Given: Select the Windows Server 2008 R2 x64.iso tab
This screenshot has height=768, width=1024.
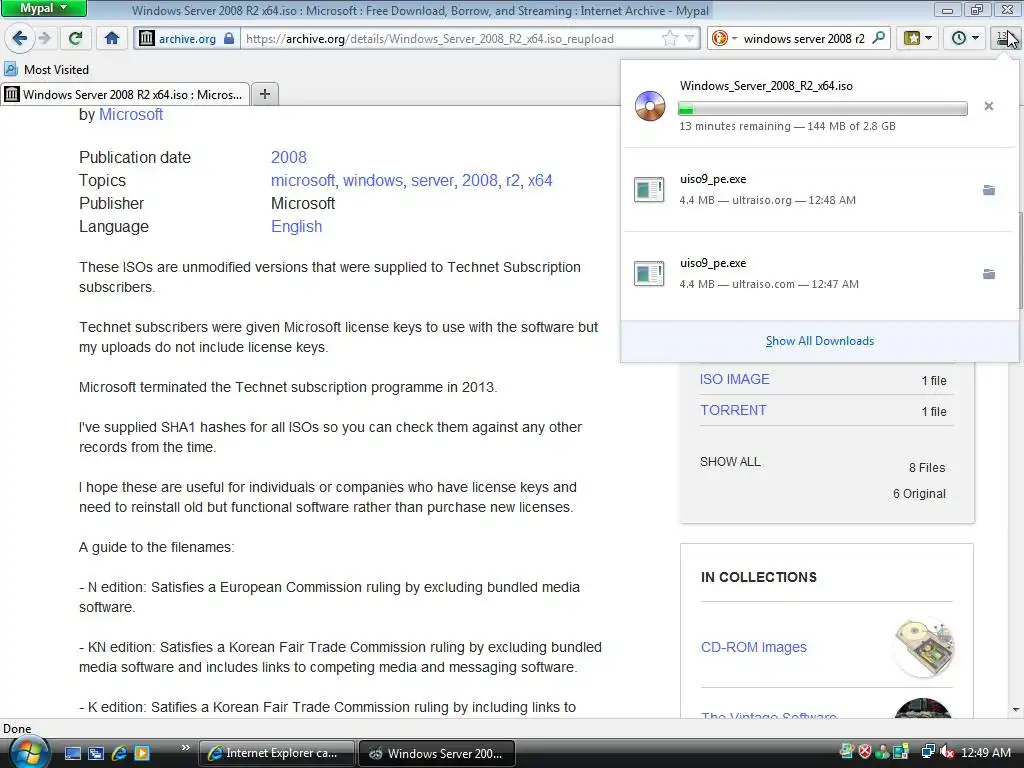Looking at the screenshot, I should (x=125, y=95).
